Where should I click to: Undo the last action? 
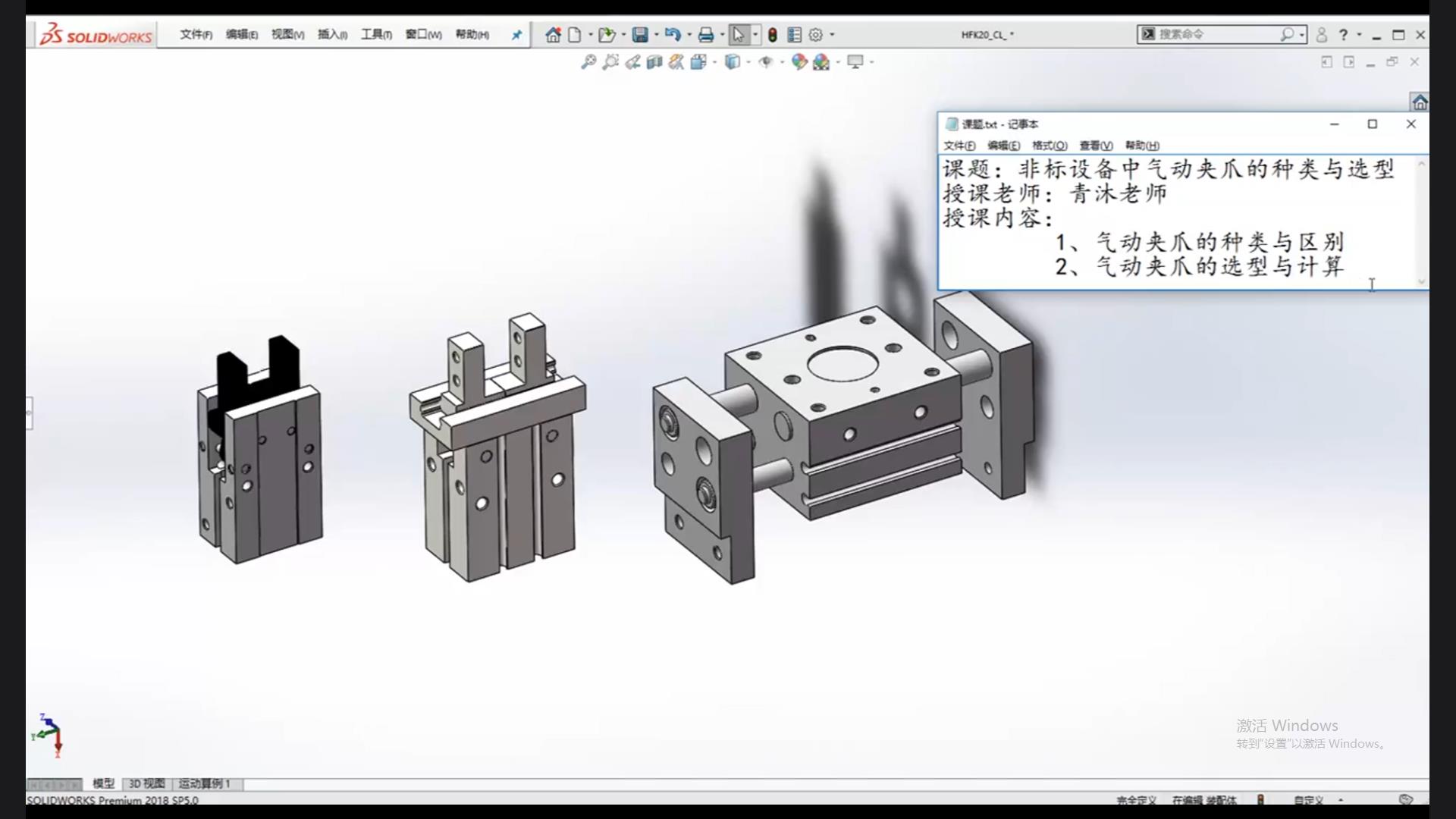[x=673, y=35]
